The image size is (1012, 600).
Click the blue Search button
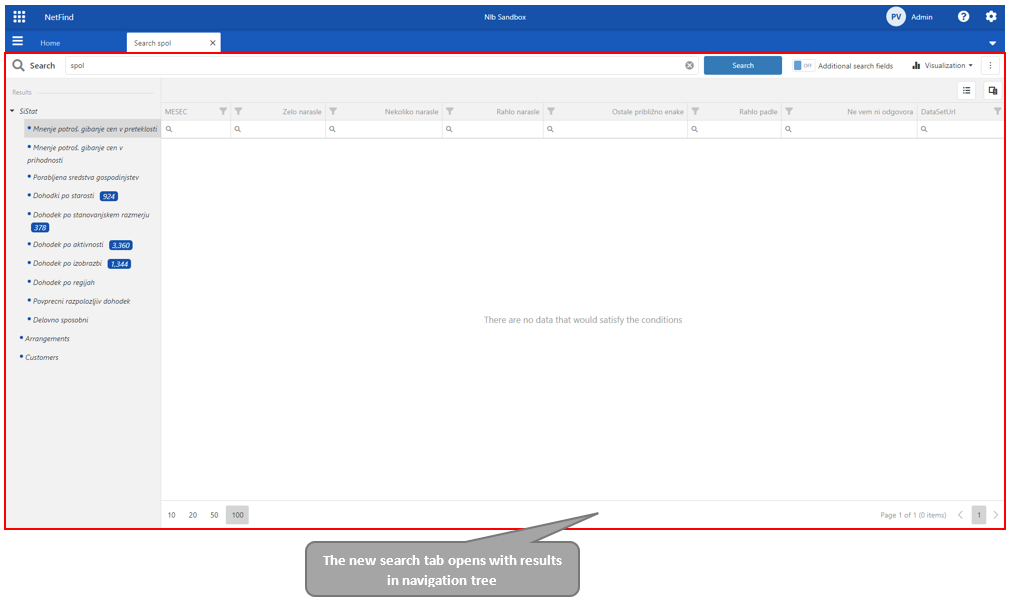click(x=742, y=66)
